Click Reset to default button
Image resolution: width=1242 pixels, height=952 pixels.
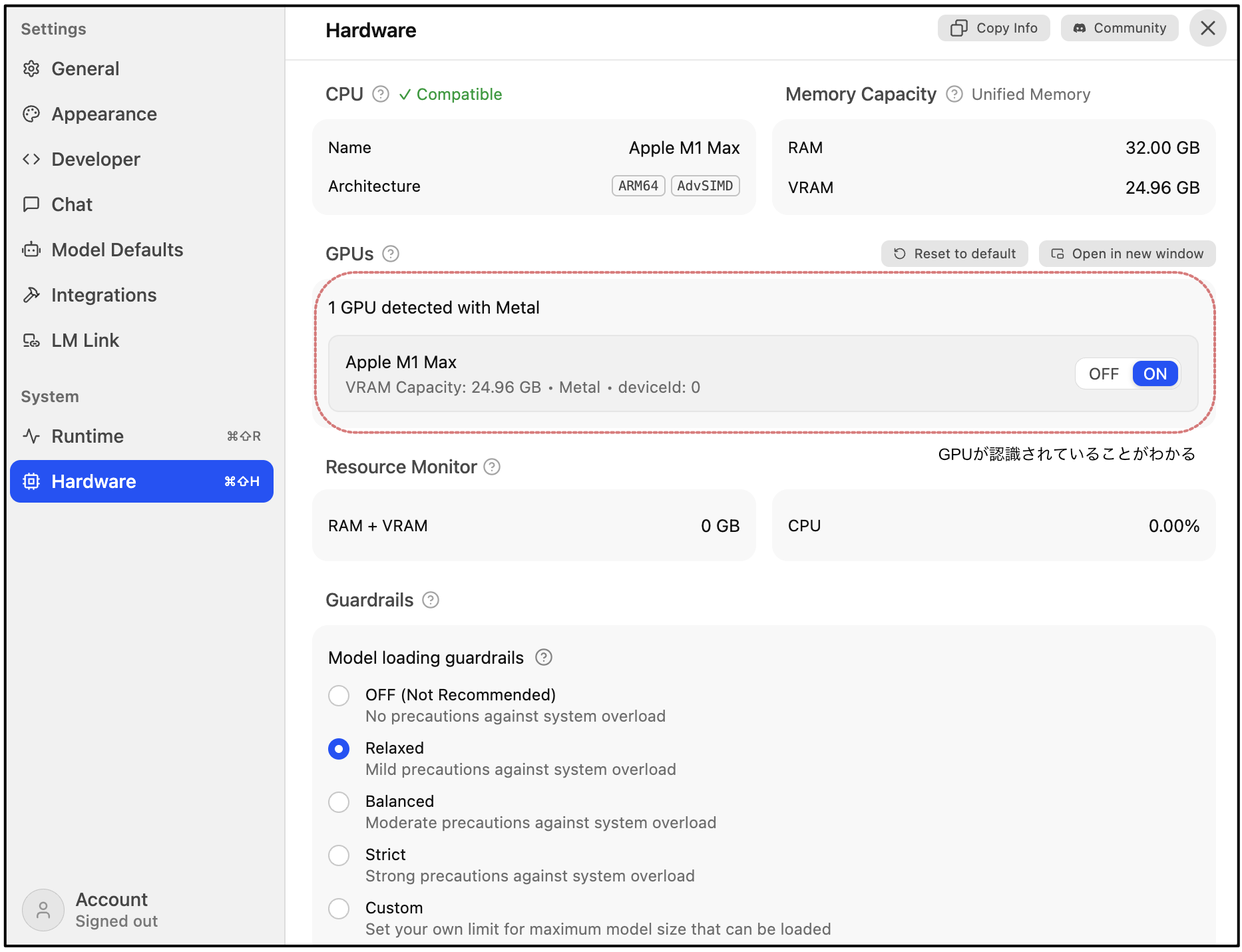coord(954,254)
